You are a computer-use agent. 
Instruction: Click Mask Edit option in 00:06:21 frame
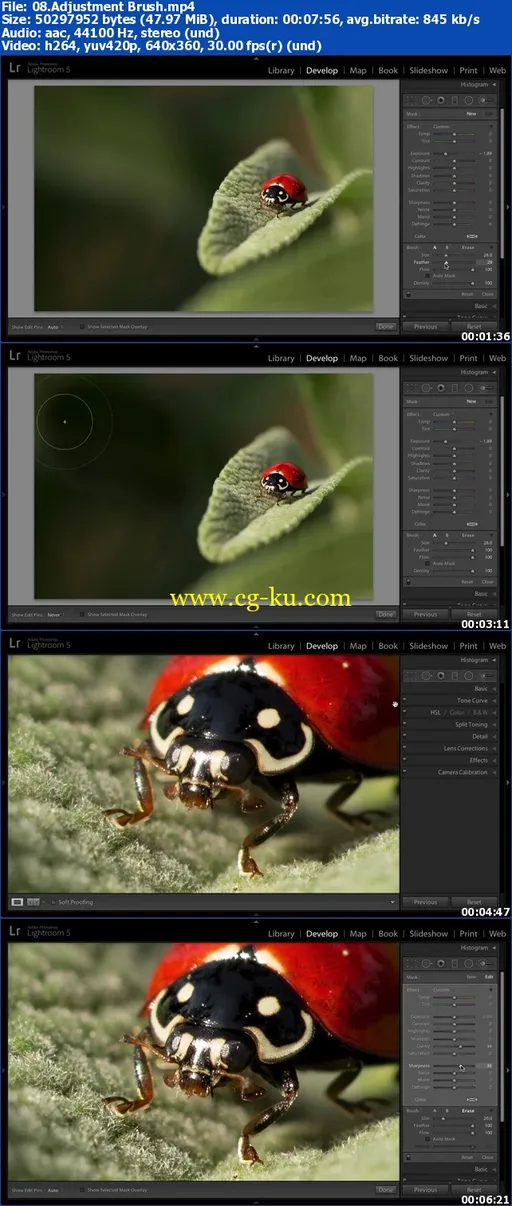[489, 977]
